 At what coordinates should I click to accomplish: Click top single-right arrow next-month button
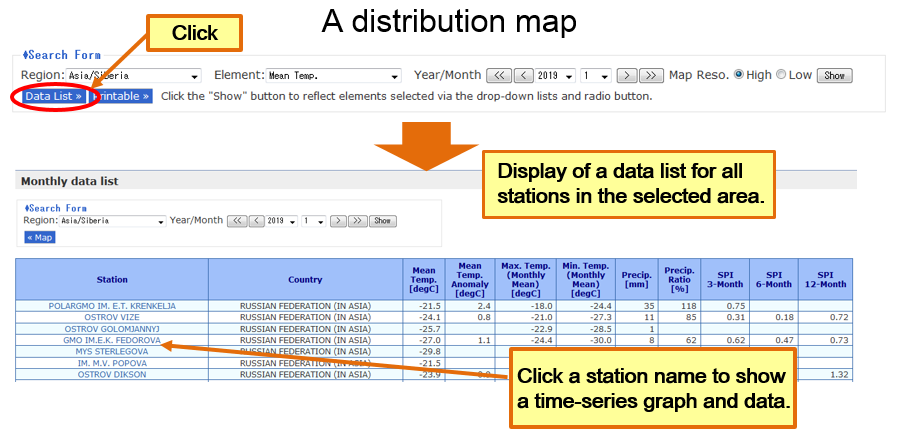tap(627, 76)
